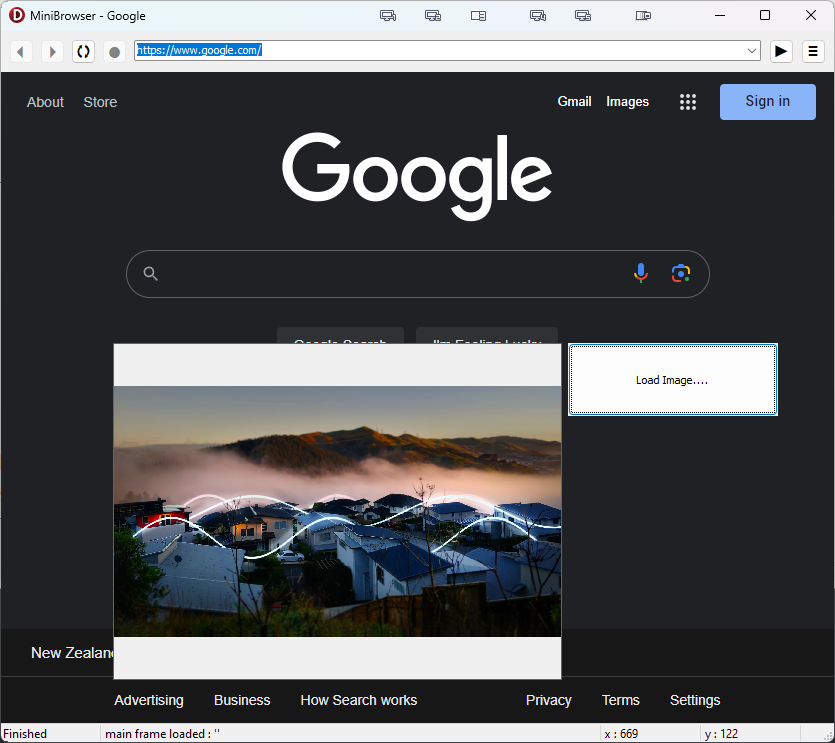Click the loaded landscape photo thumbnail
Viewport: 835px width, 743px height.
pyautogui.click(x=337, y=511)
